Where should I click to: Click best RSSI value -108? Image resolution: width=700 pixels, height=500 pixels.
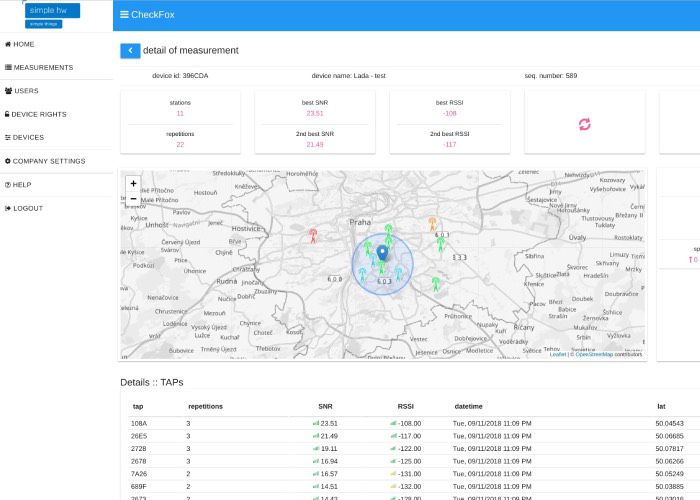click(x=450, y=113)
